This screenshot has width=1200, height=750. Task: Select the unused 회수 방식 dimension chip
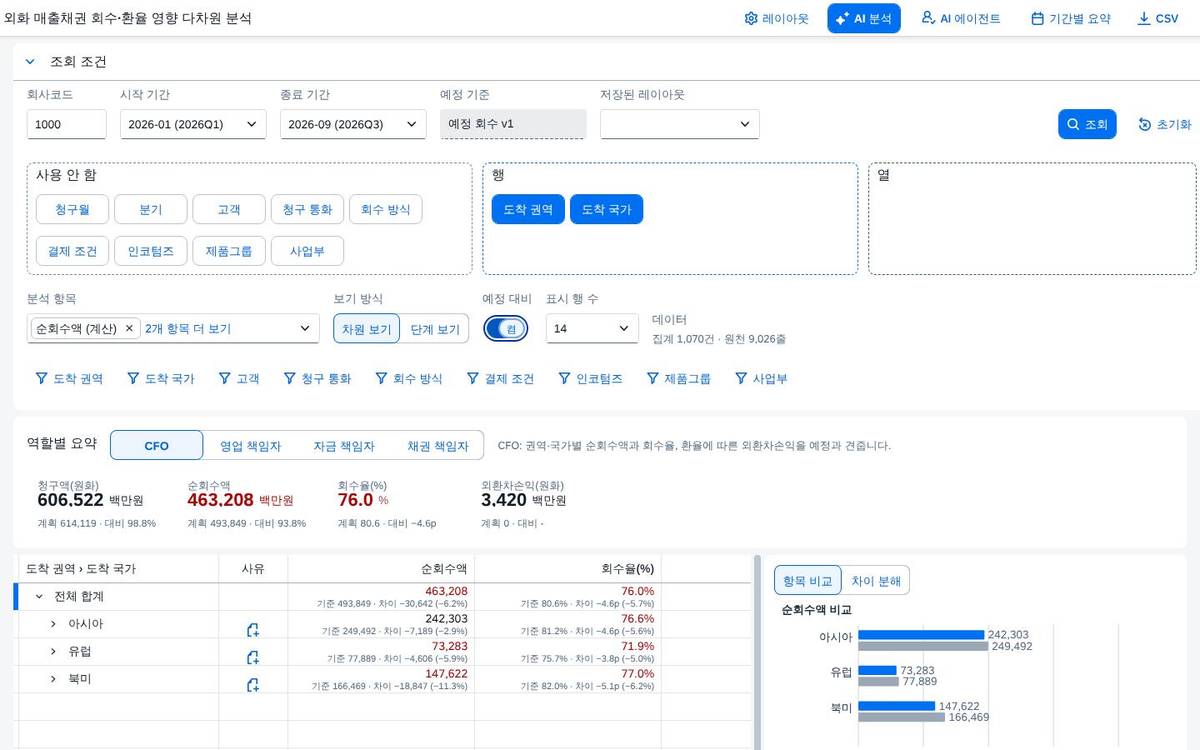pyautogui.click(x=386, y=209)
